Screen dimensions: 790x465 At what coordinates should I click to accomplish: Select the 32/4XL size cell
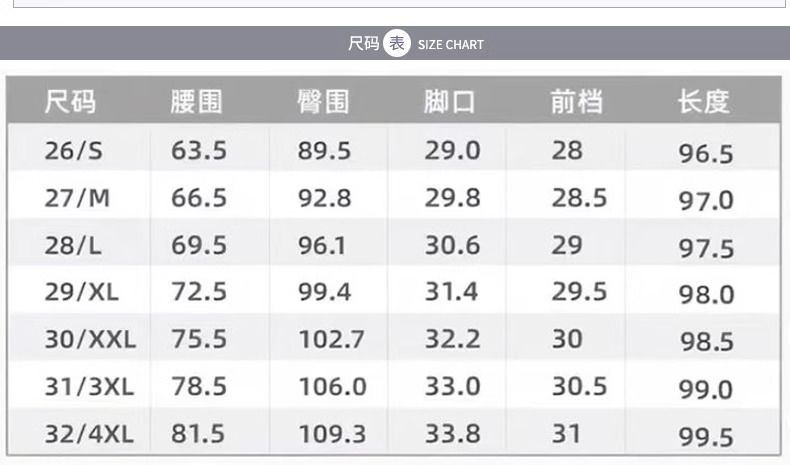[89, 434]
